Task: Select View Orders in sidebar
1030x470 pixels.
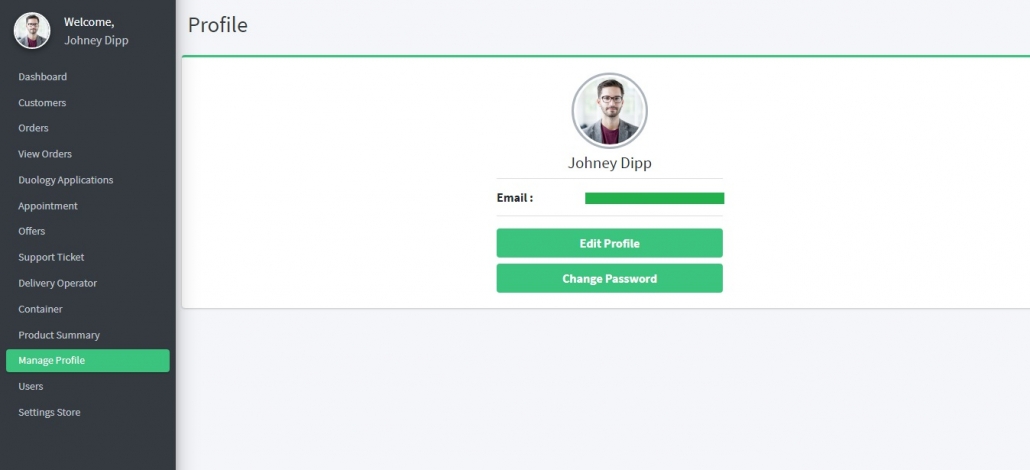Action: (45, 154)
